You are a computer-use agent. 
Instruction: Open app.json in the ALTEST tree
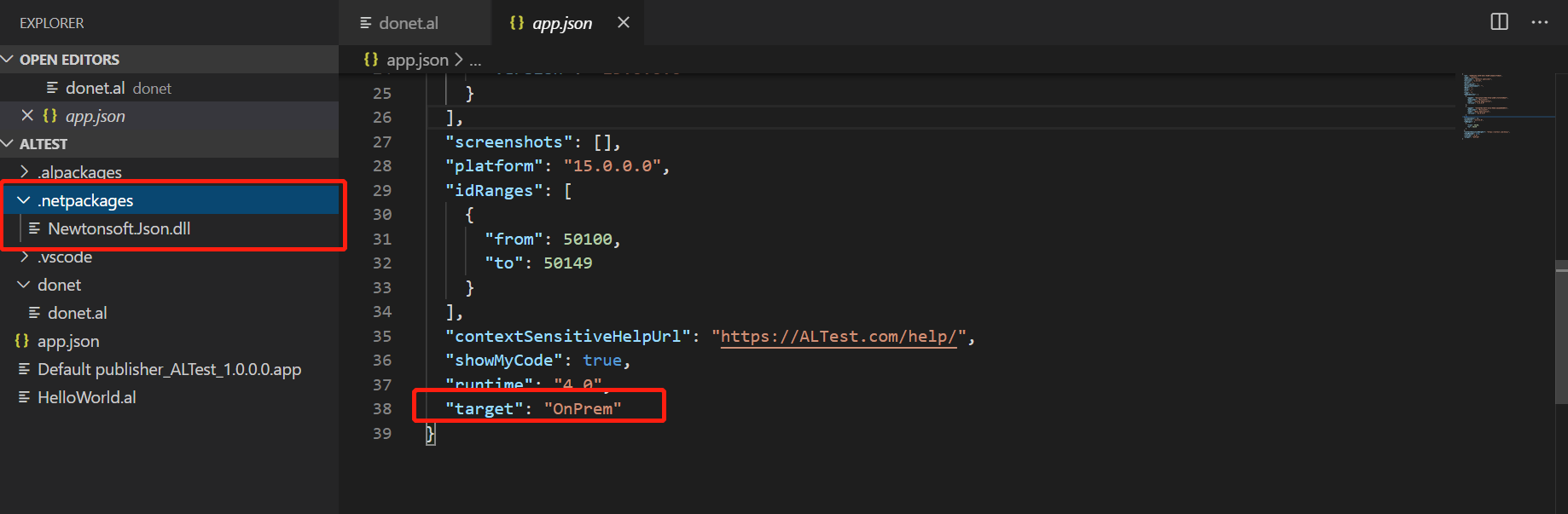pyautogui.click(x=169, y=340)
